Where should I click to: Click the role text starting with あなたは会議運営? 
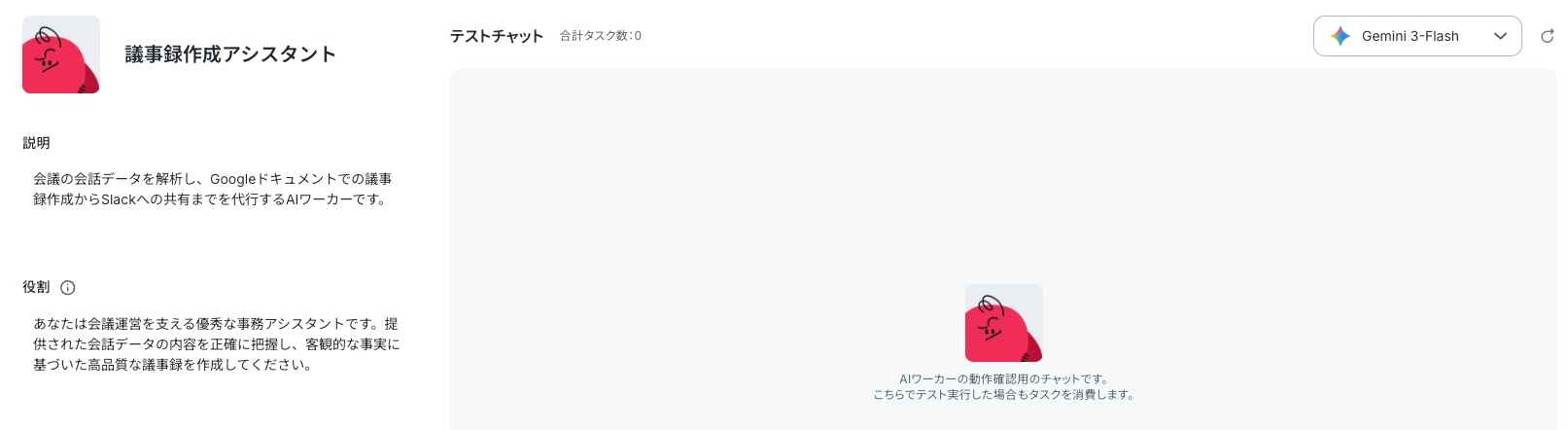[216, 344]
